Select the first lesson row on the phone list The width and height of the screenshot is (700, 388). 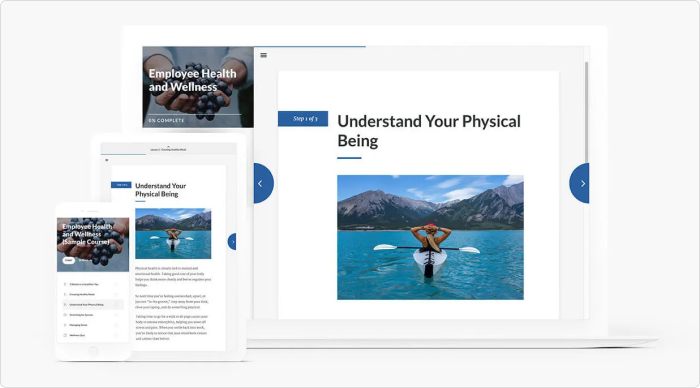click(x=93, y=284)
